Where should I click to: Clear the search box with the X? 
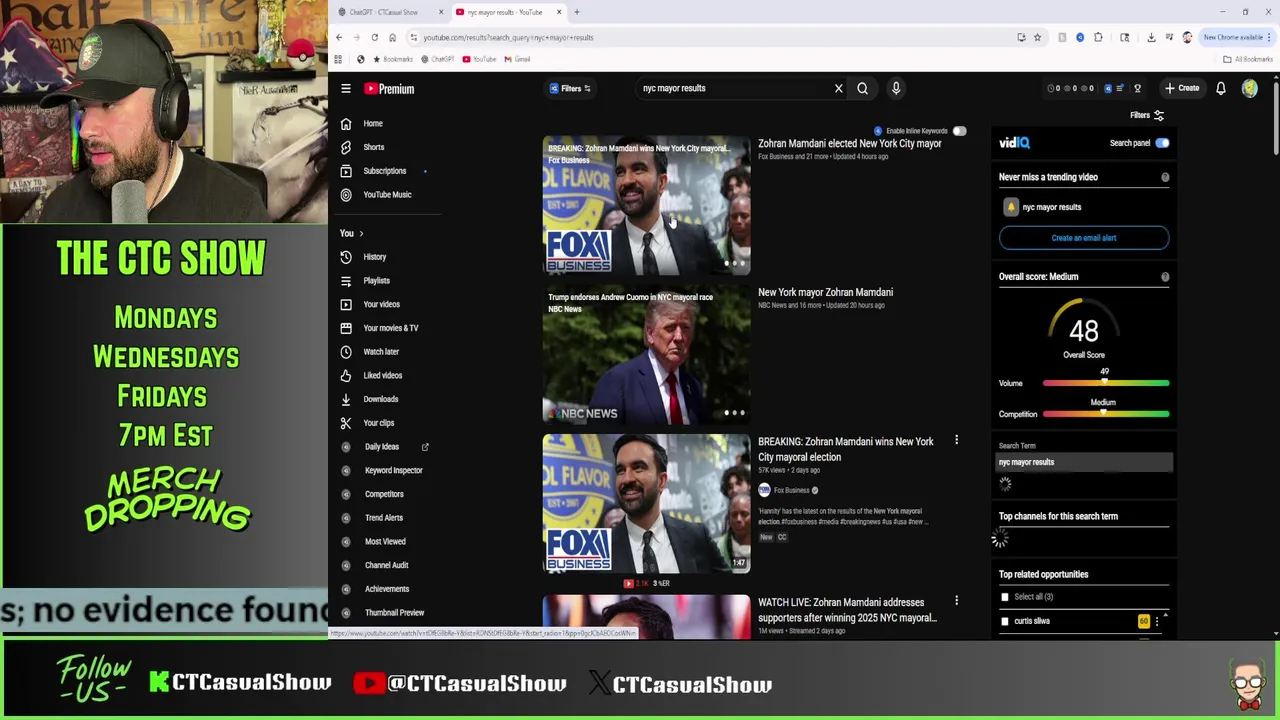point(839,88)
